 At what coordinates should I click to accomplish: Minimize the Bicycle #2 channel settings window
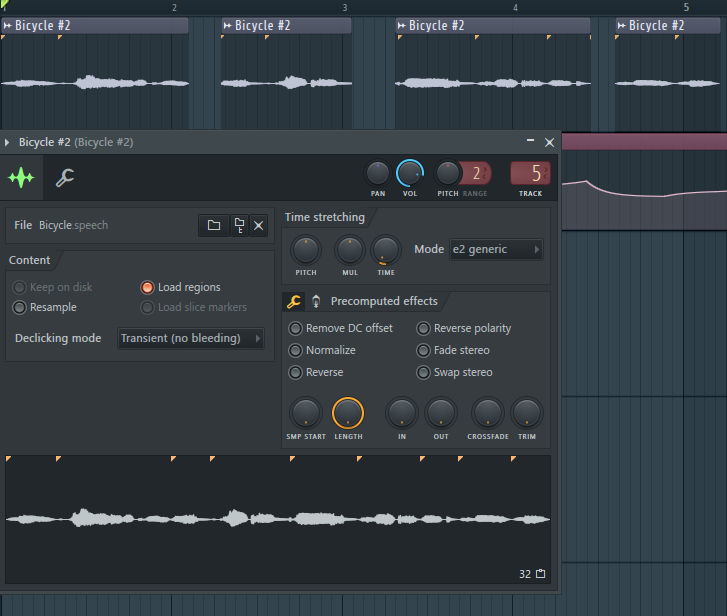(x=530, y=141)
